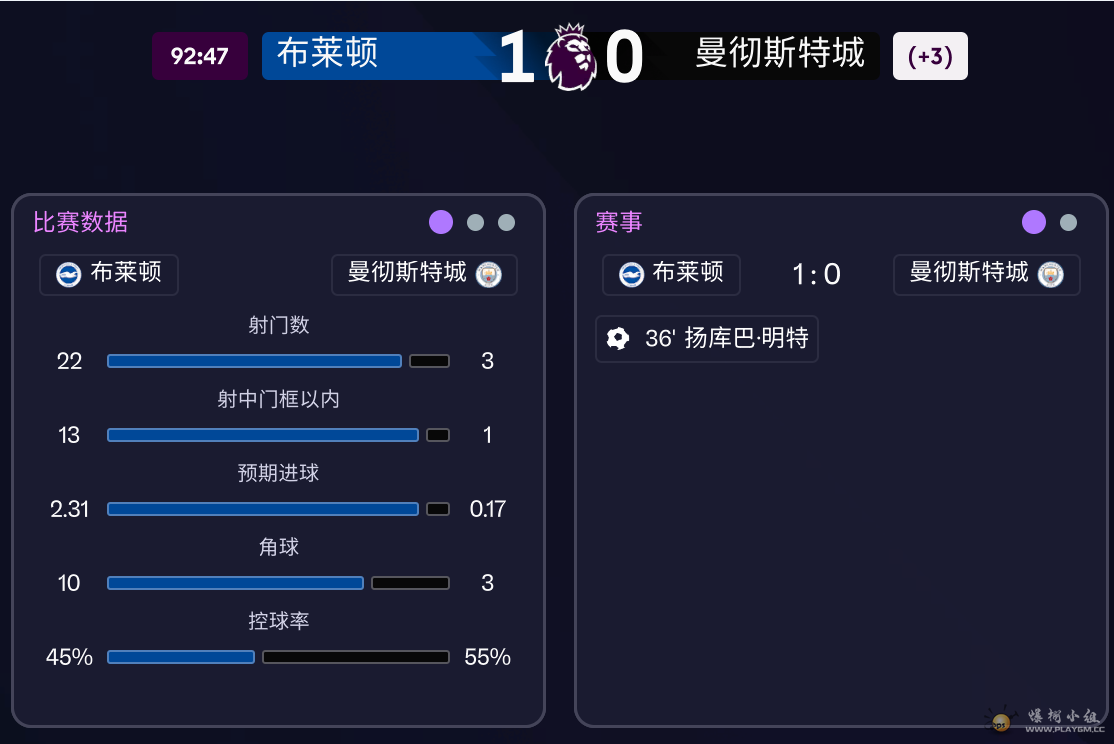Select the purple first page dot in 赛事

pyautogui.click(x=1034, y=222)
